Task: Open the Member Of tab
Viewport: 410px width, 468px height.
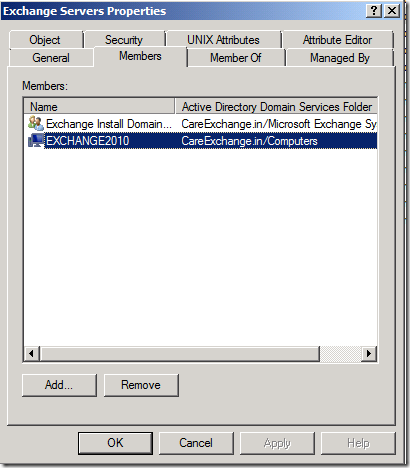Action: [x=236, y=58]
